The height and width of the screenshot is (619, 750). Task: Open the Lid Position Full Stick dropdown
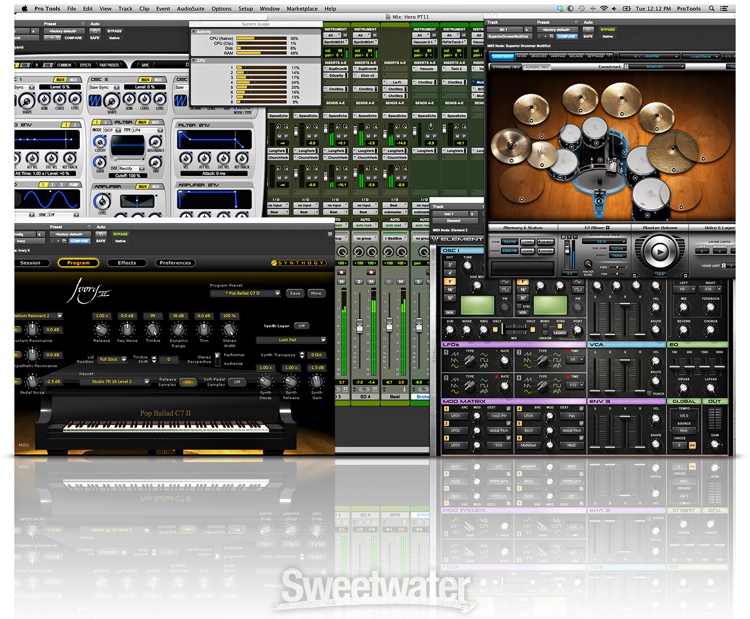112,359
